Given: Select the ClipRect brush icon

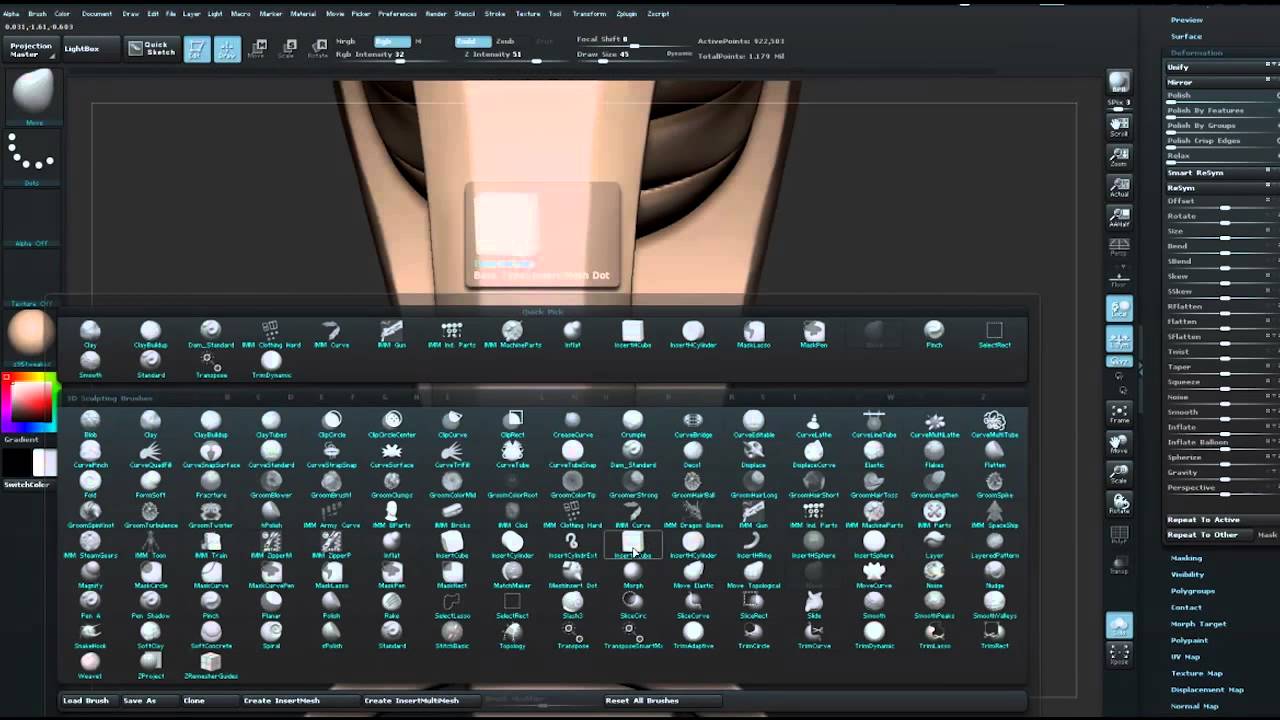Looking at the screenshot, I should coord(512,424).
